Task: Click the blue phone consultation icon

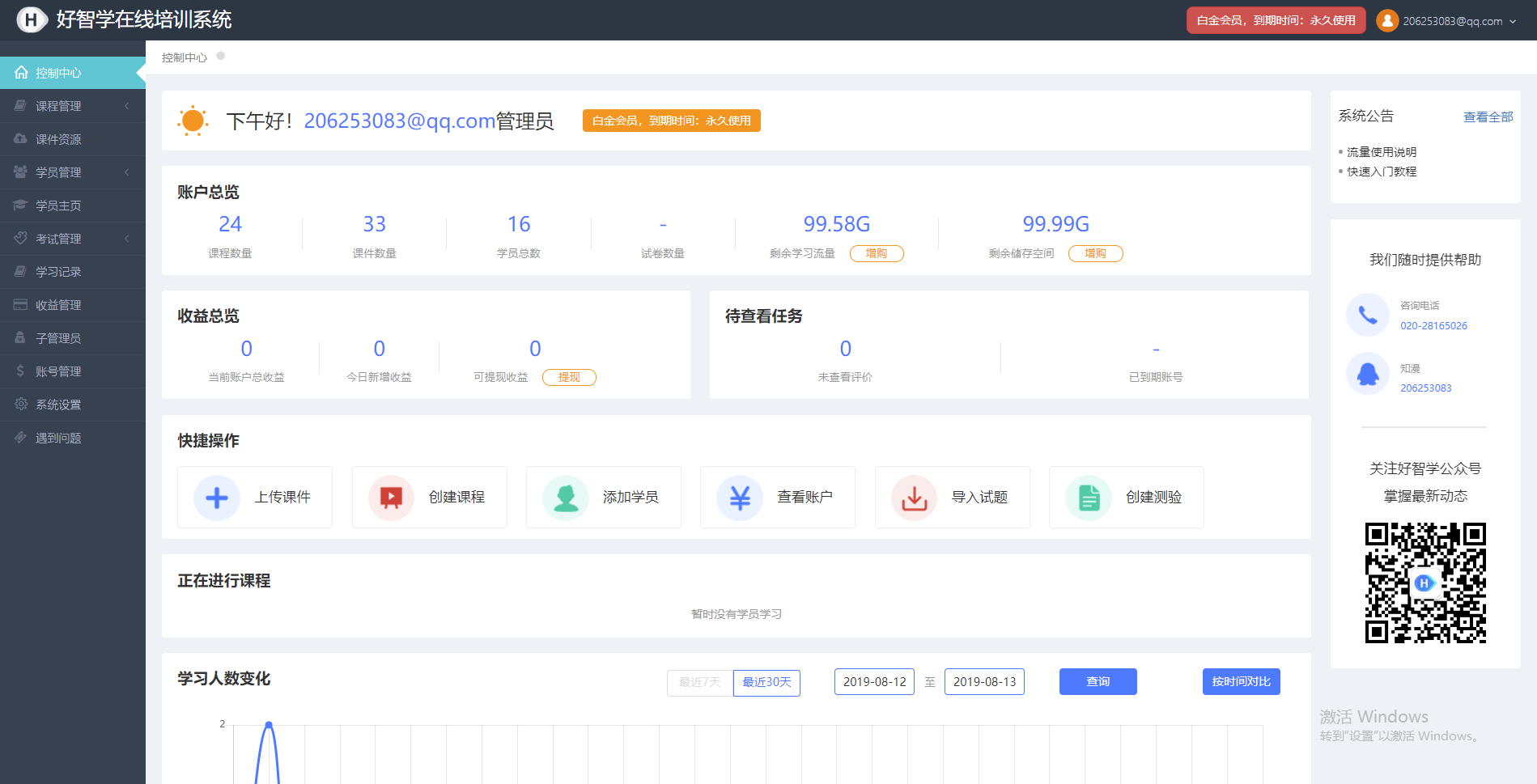Action: click(x=1368, y=315)
